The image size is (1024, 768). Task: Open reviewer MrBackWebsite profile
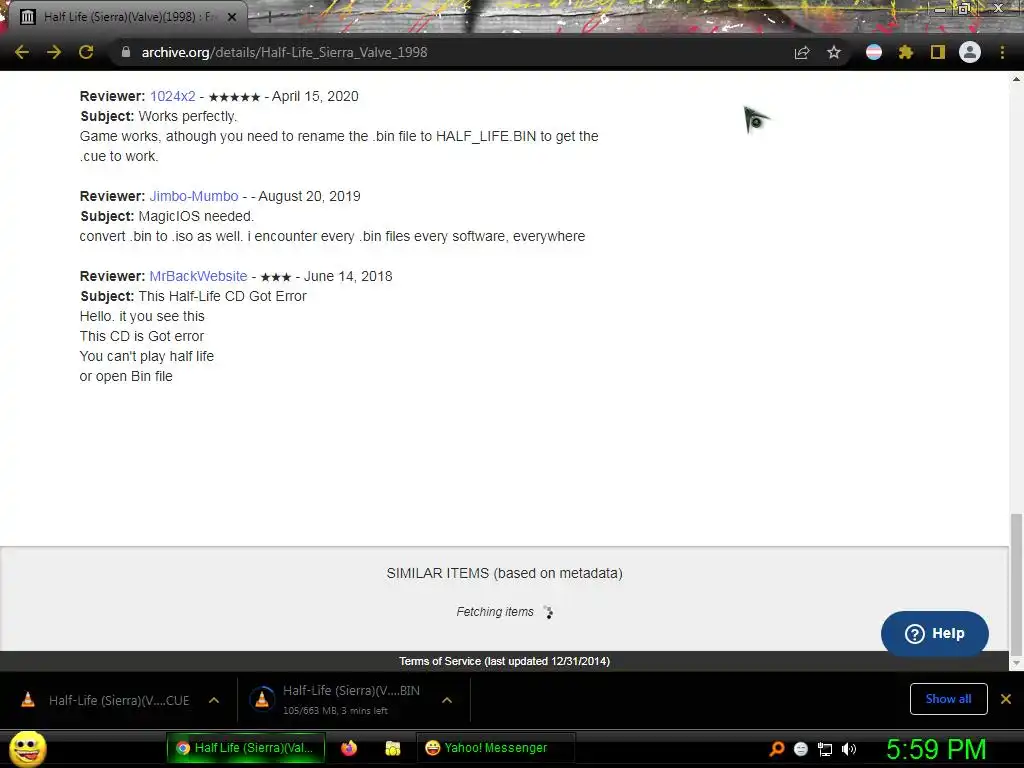click(x=199, y=276)
